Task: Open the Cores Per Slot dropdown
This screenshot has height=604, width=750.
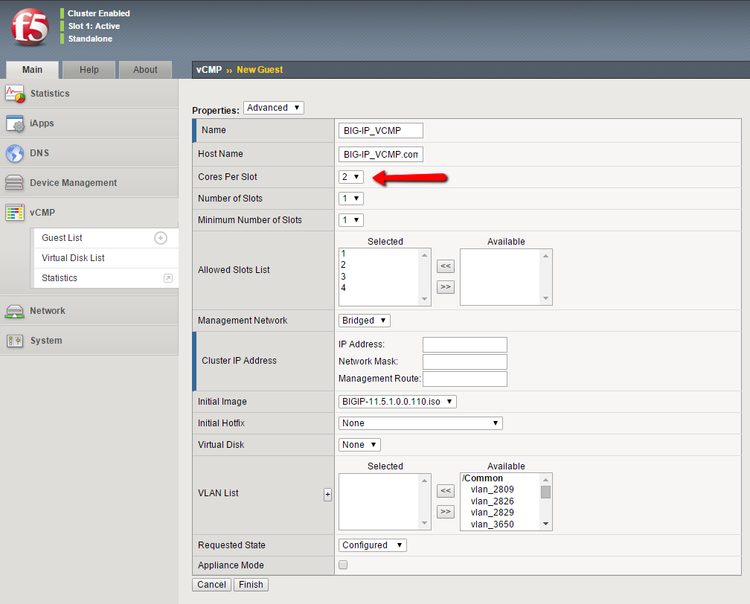Action: (351, 177)
